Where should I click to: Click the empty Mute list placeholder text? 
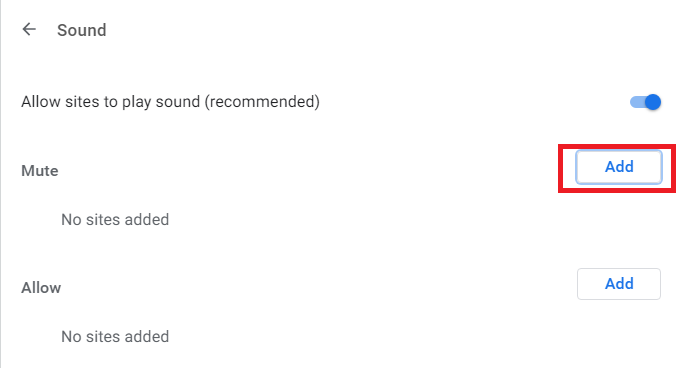115,219
